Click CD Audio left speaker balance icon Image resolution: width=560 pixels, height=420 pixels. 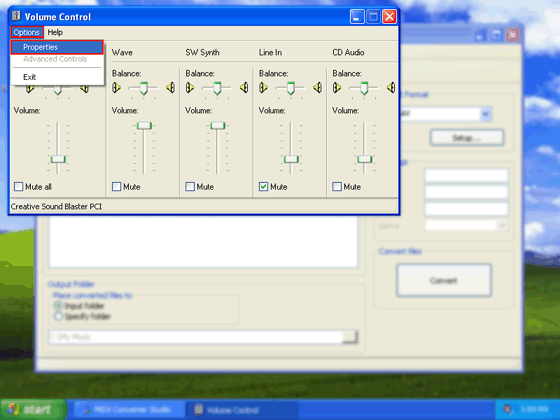(x=337, y=88)
